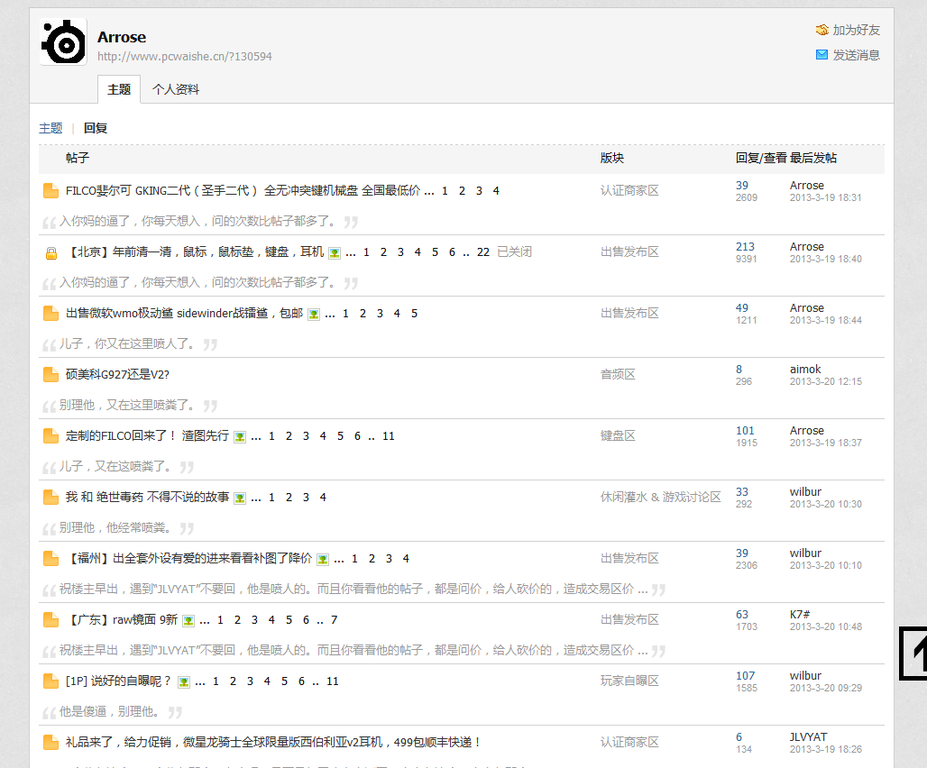The image size is (927, 768).
Task: Click image attachment icon on 【福州】出全套外设 thread
Action: (323, 559)
